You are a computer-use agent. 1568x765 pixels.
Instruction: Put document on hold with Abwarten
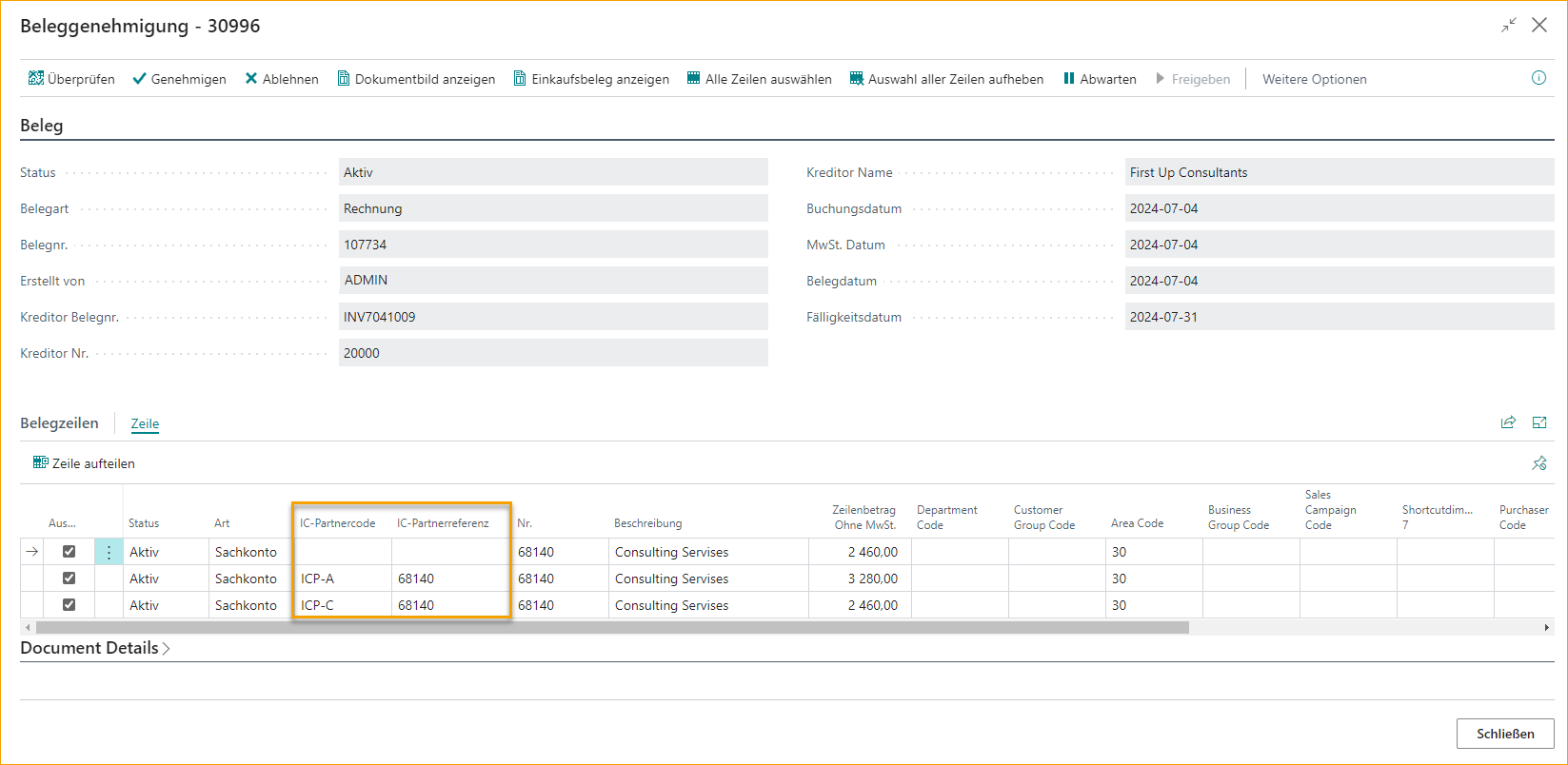pyautogui.click(x=1100, y=79)
